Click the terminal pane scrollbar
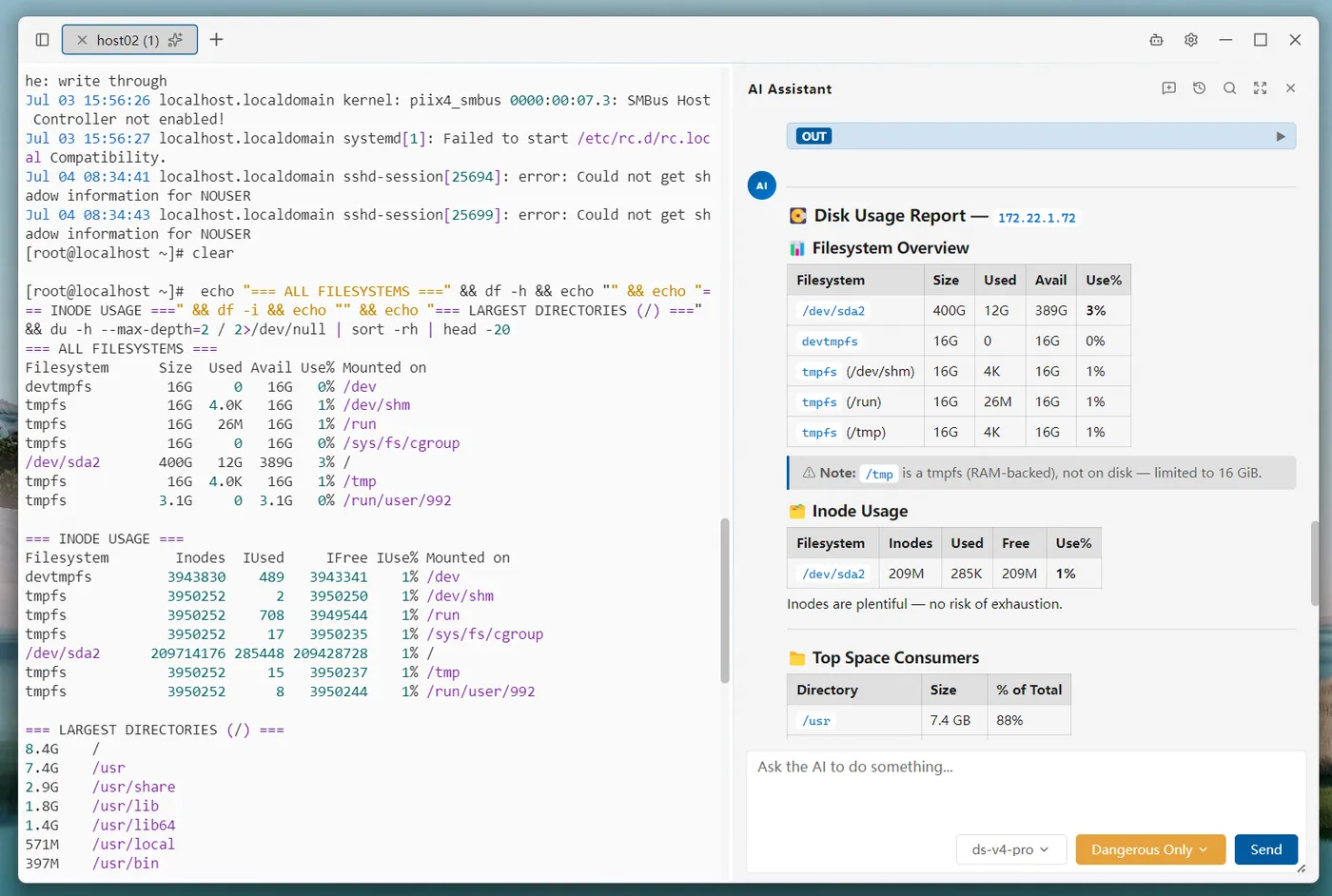Screen dimensions: 1332x896 click(724, 600)
